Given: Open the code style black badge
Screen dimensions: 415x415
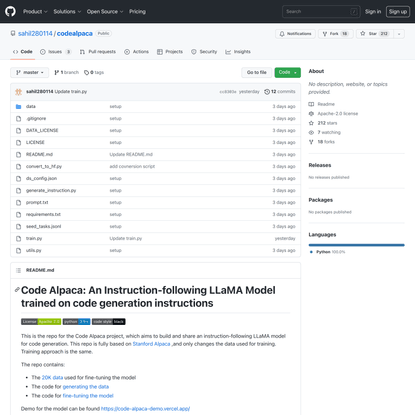Looking at the screenshot, I should [x=109, y=322].
